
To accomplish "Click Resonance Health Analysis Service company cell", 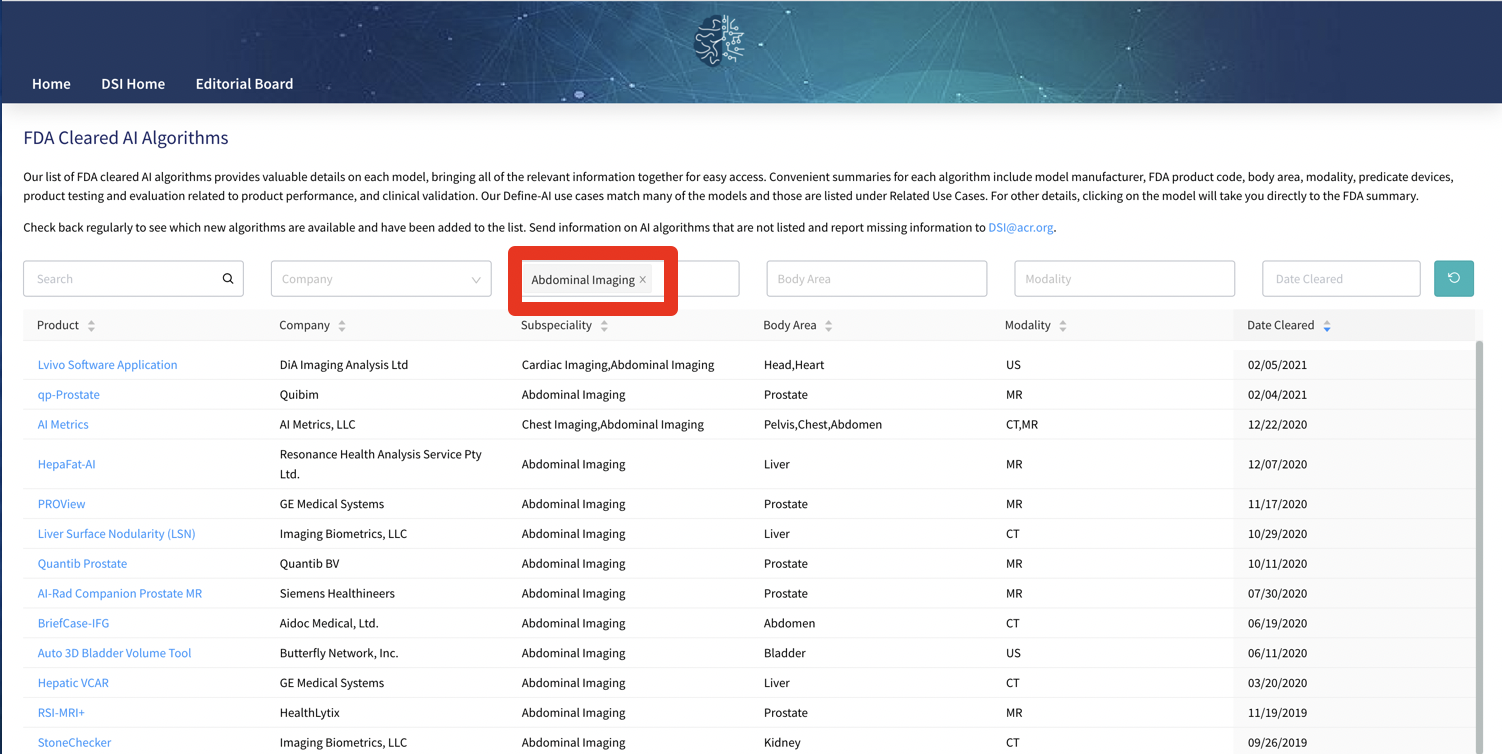I will tap(381, 464).
